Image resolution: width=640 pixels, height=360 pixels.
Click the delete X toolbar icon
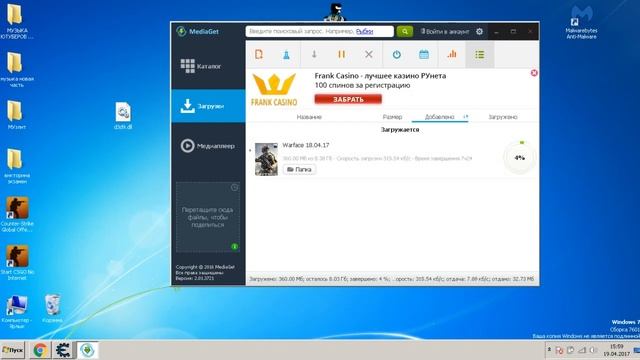[x=369, y=54]
